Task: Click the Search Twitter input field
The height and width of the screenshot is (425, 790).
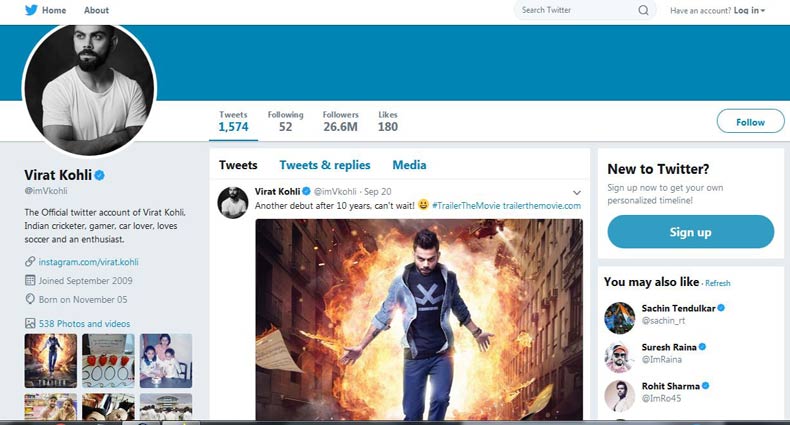Action: tap(576, 11)
